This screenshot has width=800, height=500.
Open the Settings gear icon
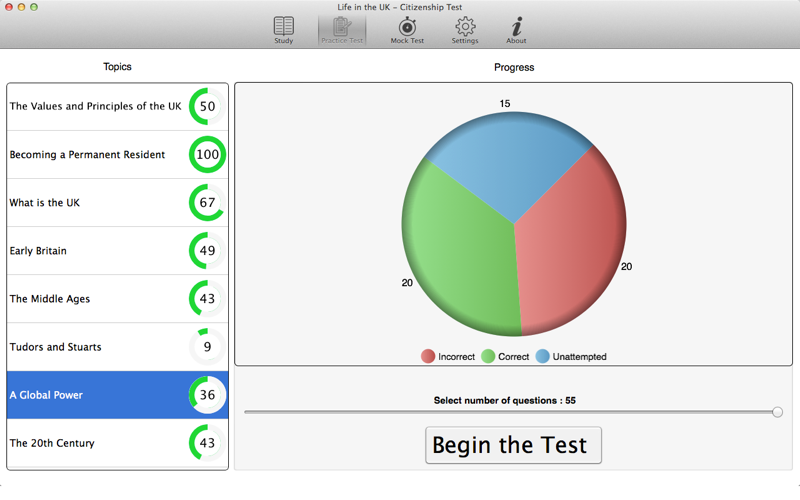tap(465, 30)
